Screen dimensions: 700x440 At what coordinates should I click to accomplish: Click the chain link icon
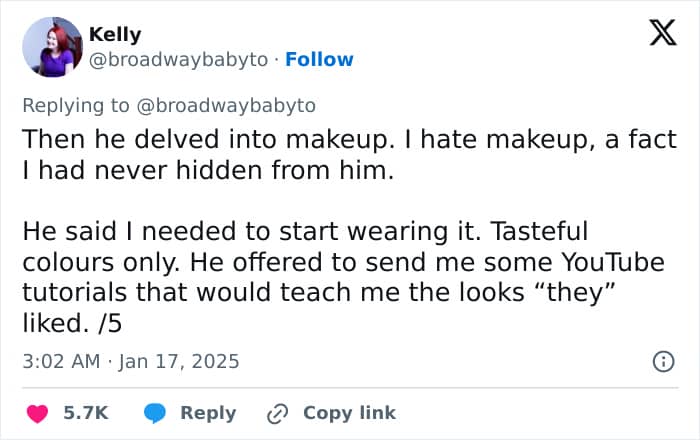tap(277, 414)
